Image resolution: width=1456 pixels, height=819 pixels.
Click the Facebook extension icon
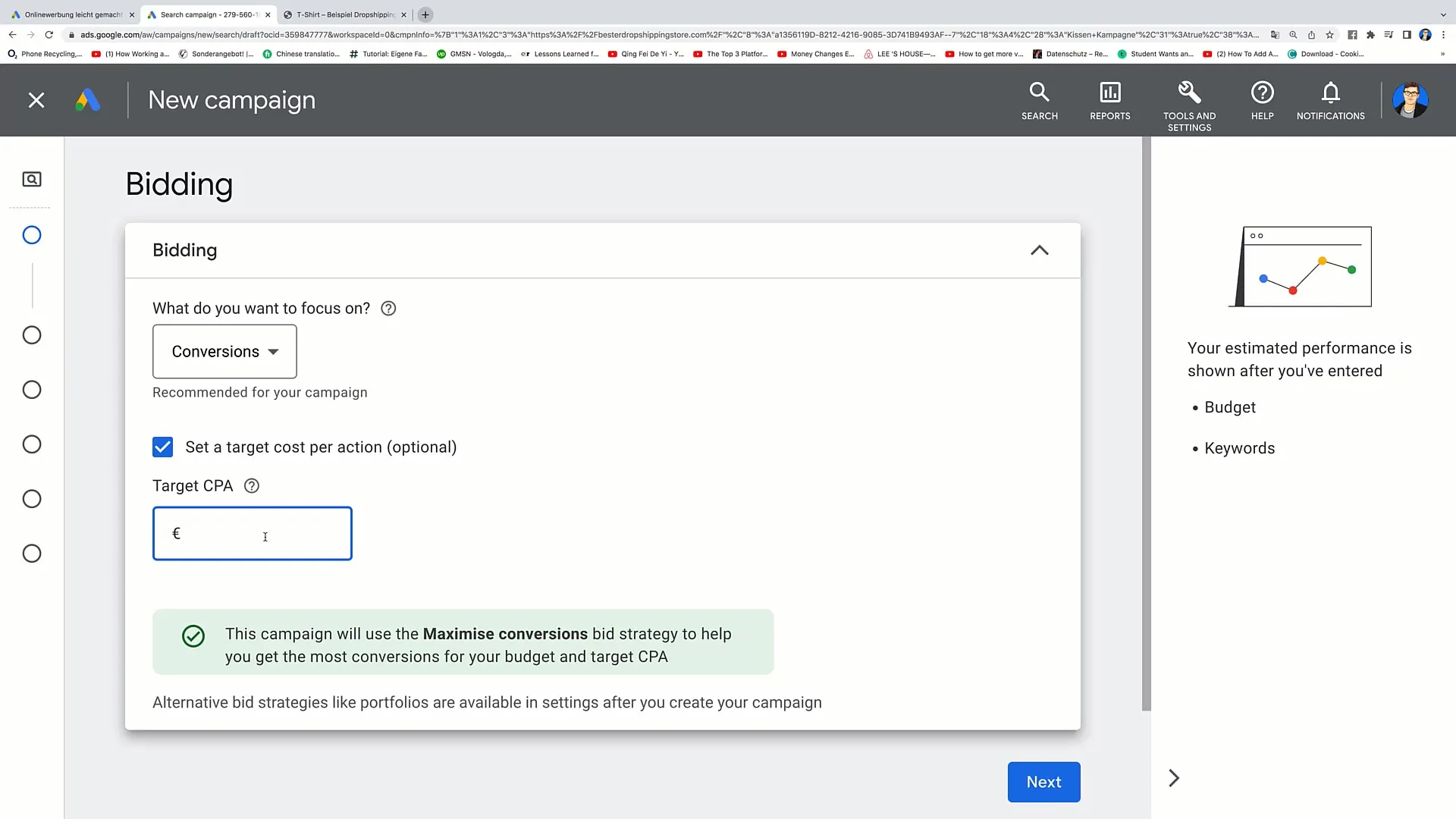[x=1352, y=35]
